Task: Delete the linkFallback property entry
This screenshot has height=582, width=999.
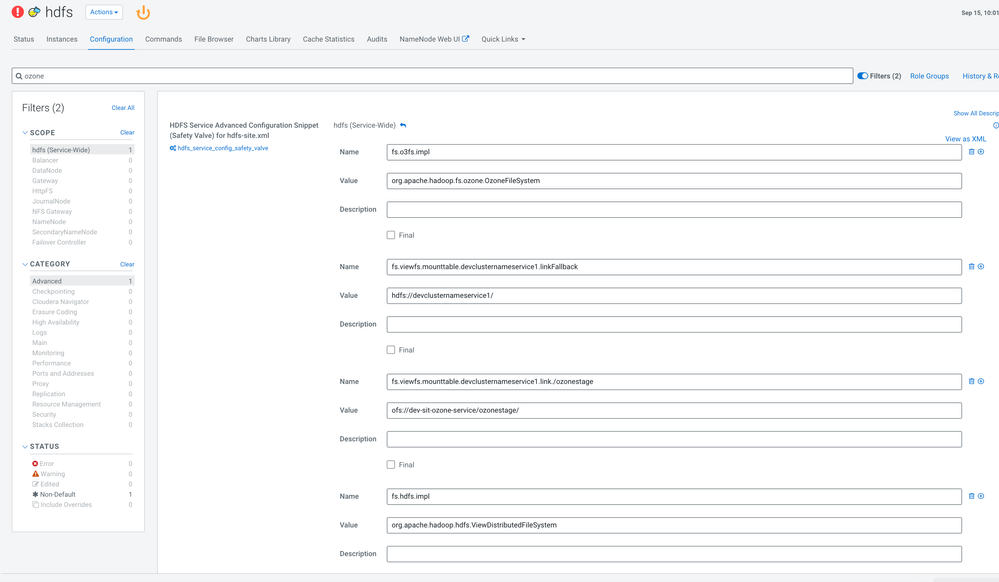Action: (x=971, y=266)
